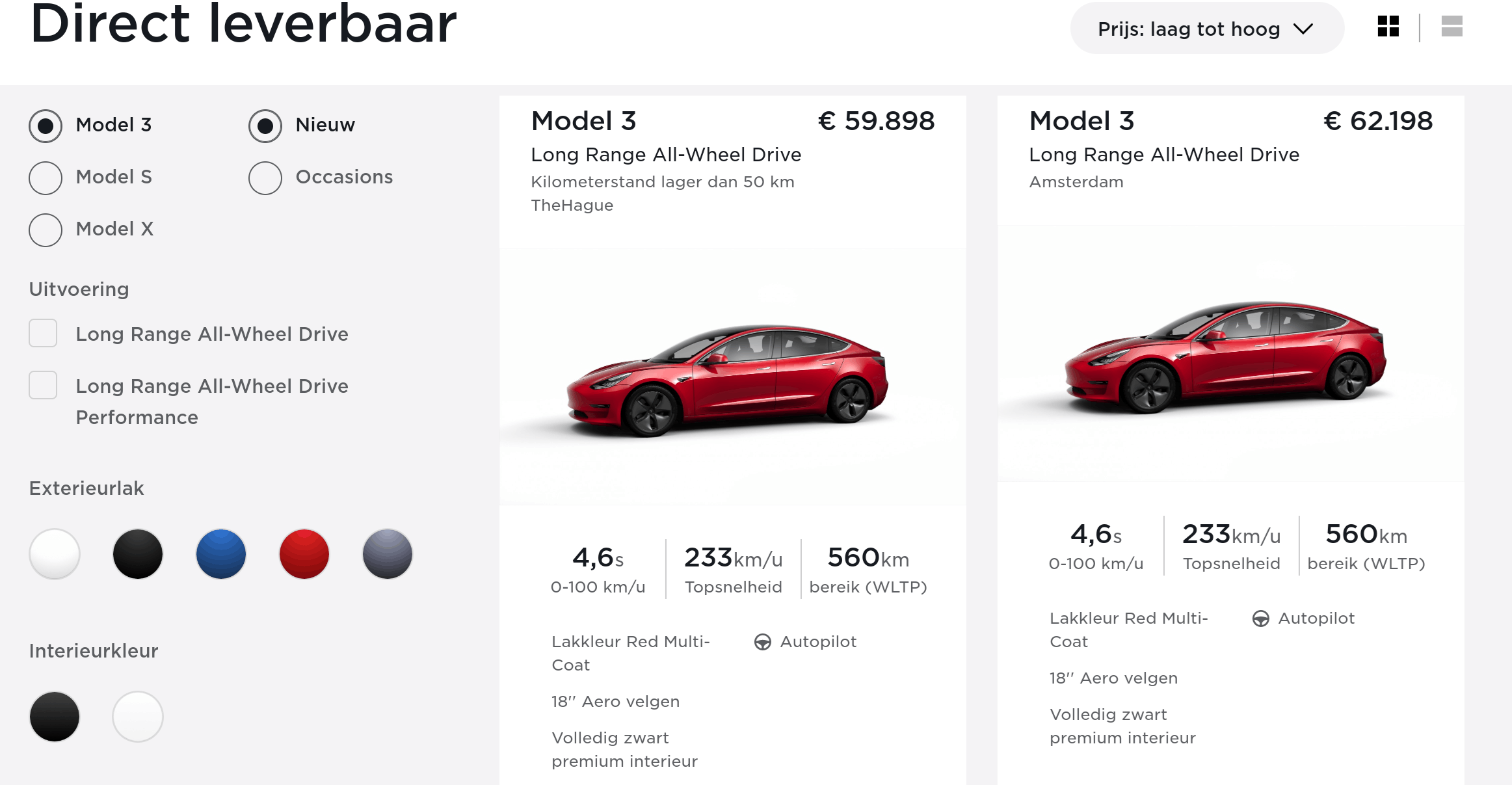This screenshot has width=1512, height=785.
Task: Enable Long Range All-Wheel Drive Performance checkbox
Action: click(x=43, y=385)
